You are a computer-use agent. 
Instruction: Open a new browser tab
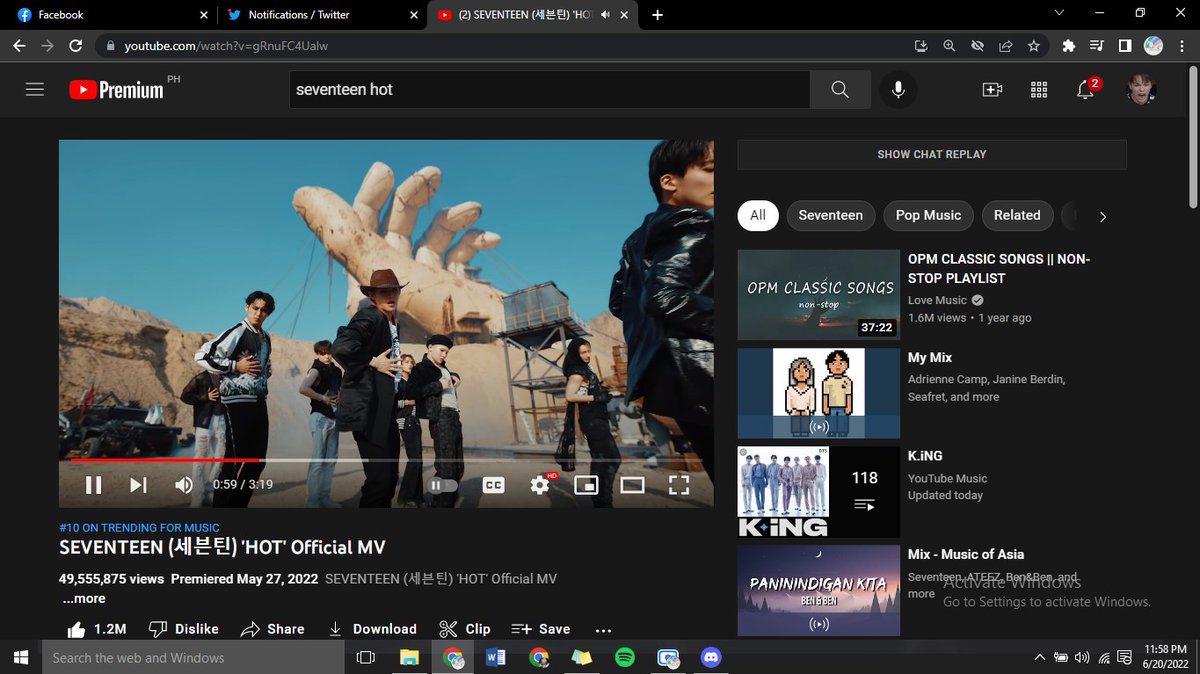click(x=657, y=15)
